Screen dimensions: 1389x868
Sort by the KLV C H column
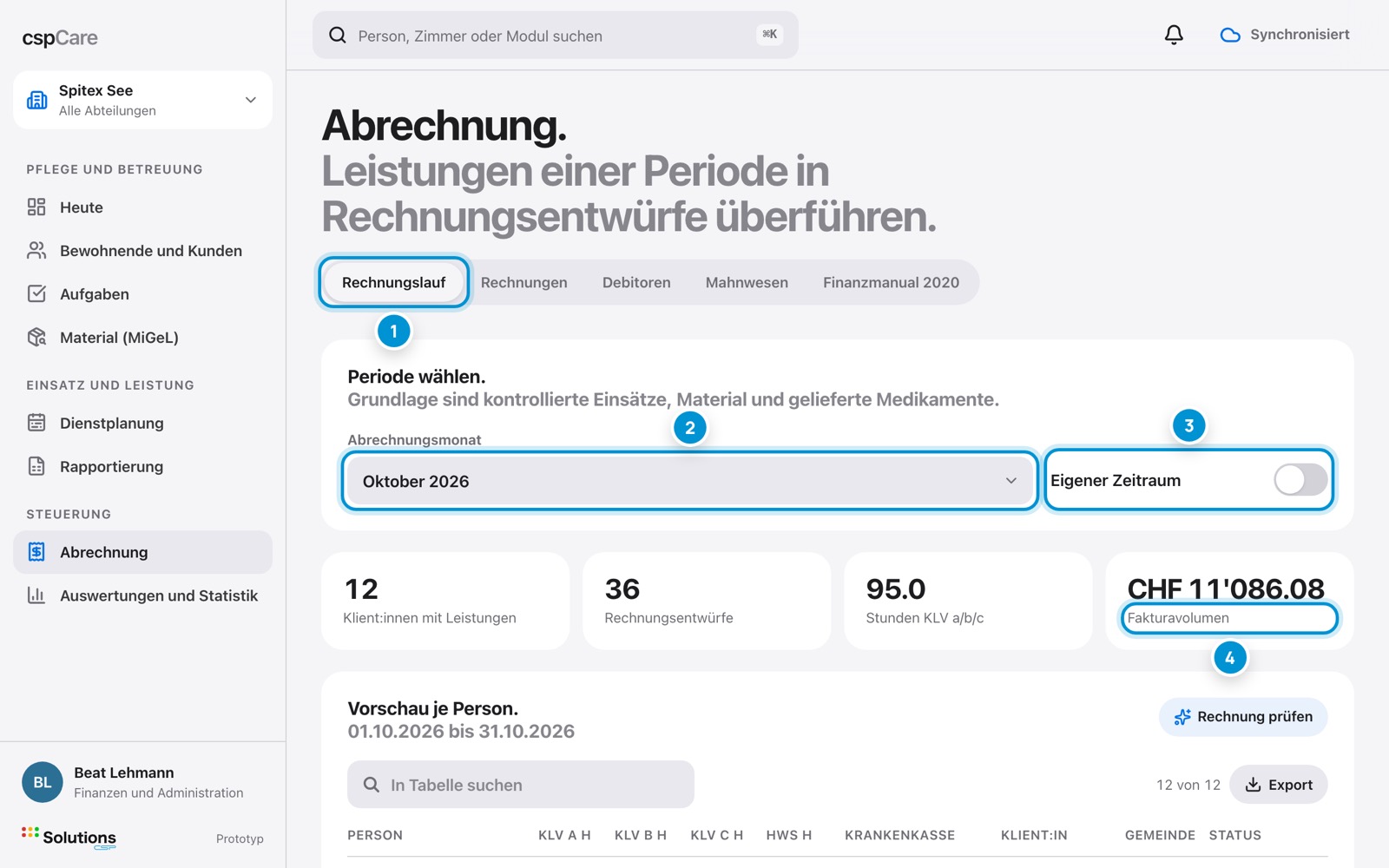(717, 835)
